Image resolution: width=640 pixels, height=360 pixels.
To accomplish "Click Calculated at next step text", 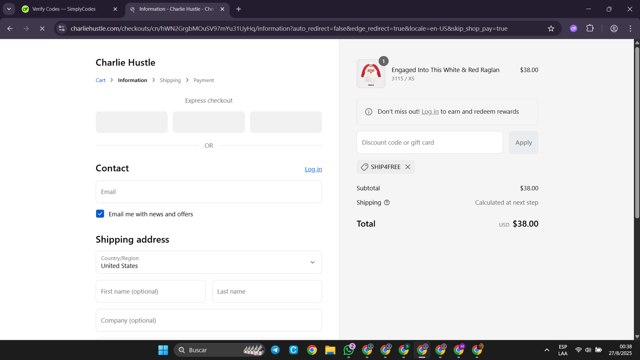I will pyautogui.click(x=507, y=202).
